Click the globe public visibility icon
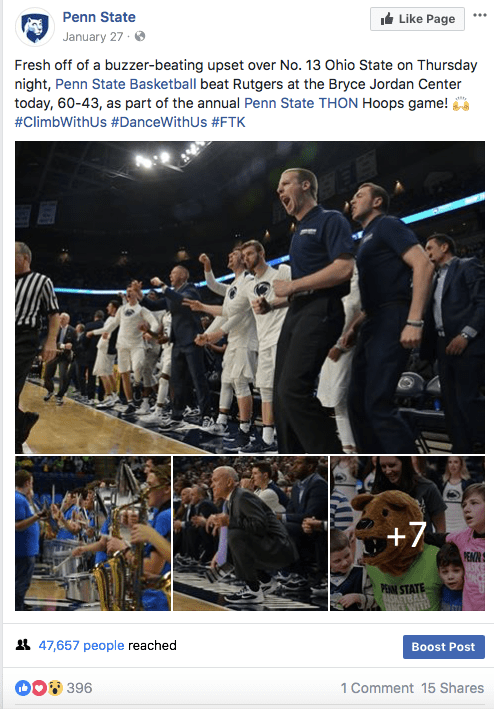Screen dimensions: 494x709 [140, 36]
